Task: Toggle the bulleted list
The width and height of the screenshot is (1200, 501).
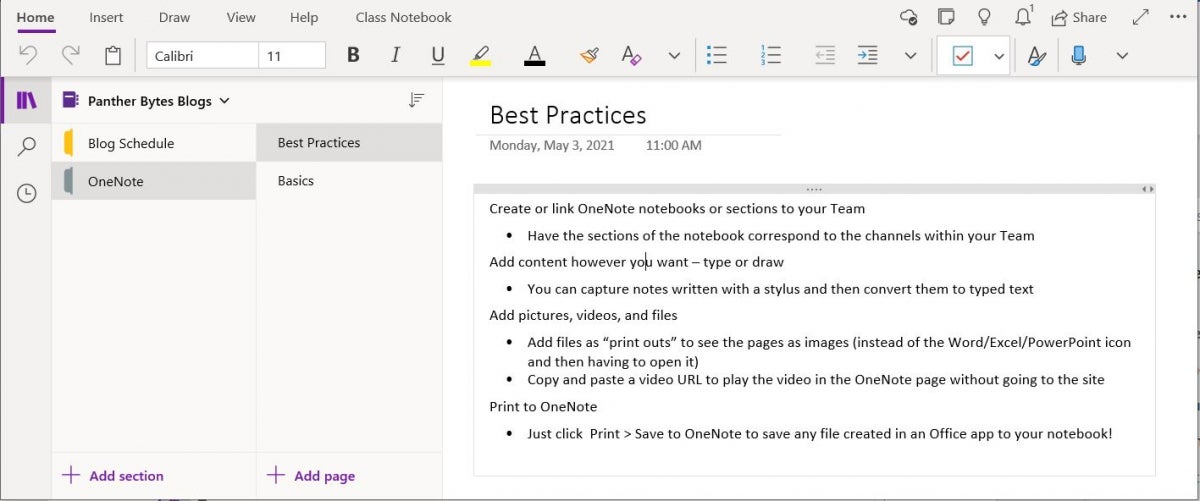Action: [x=716, y=56]
